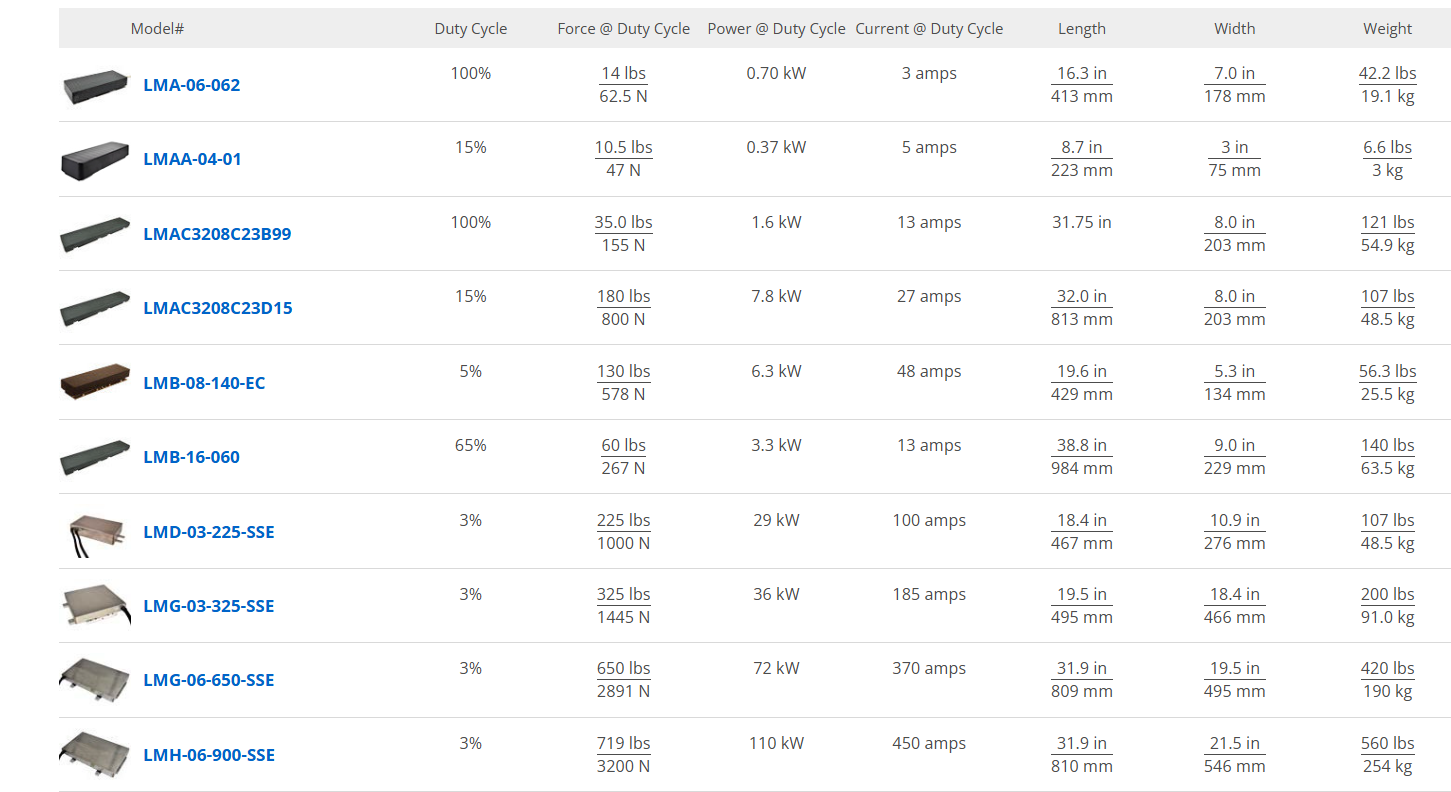Click the Duty Cycle column header
Viewport: 1451px width, 792px height.
tap(470, 29)
